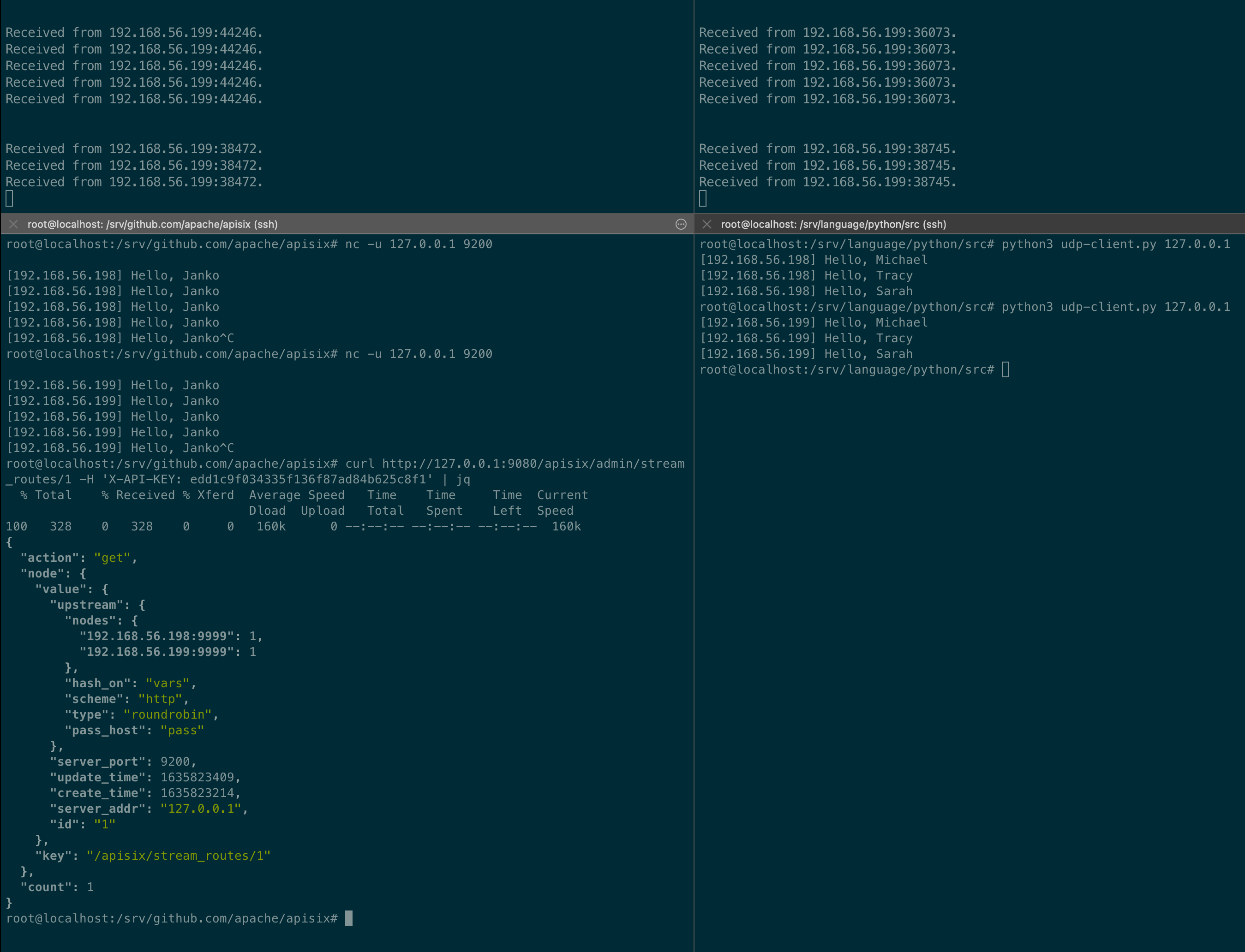Click the first Received from 44246 line
The height and width of the screenshot is (952, 1245).
[134, 33]
